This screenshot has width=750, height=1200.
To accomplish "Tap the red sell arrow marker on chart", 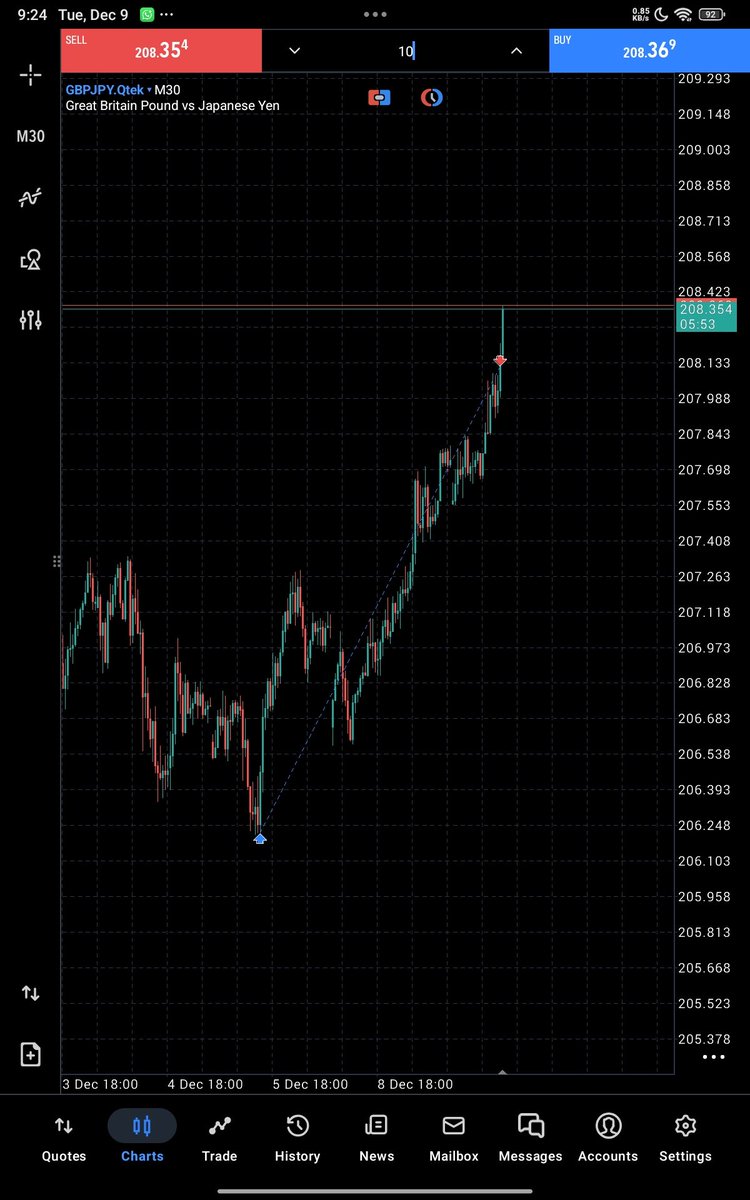I will (x=500, y=360).
